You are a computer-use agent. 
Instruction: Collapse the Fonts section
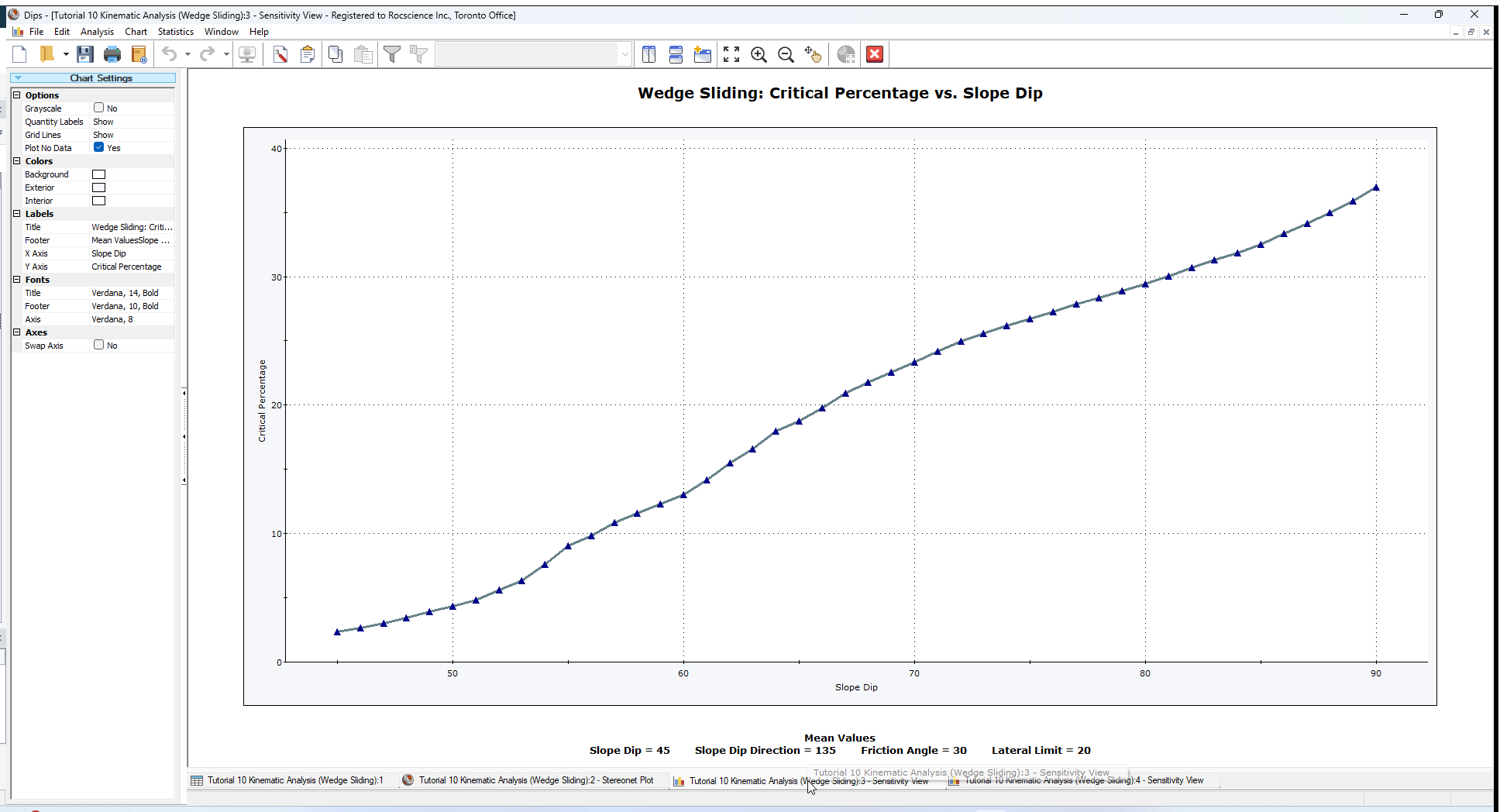[x=17, y=279]
